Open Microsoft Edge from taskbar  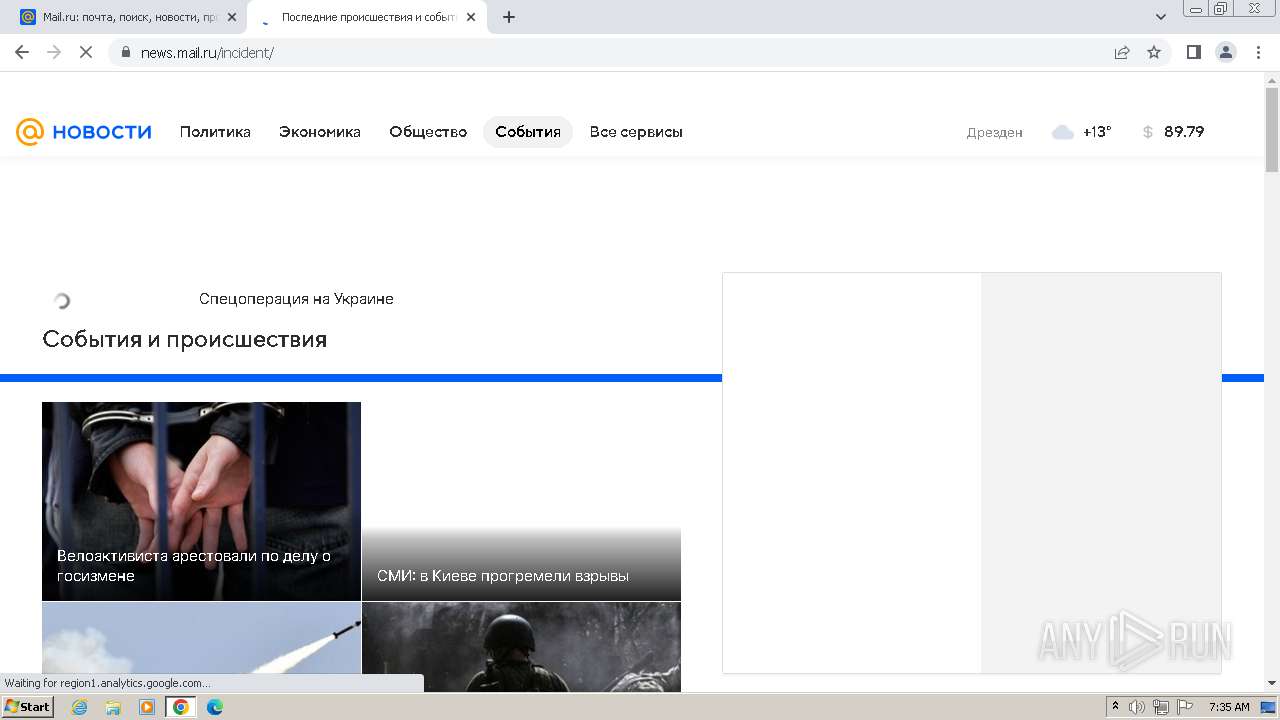[x=214, y=707]
